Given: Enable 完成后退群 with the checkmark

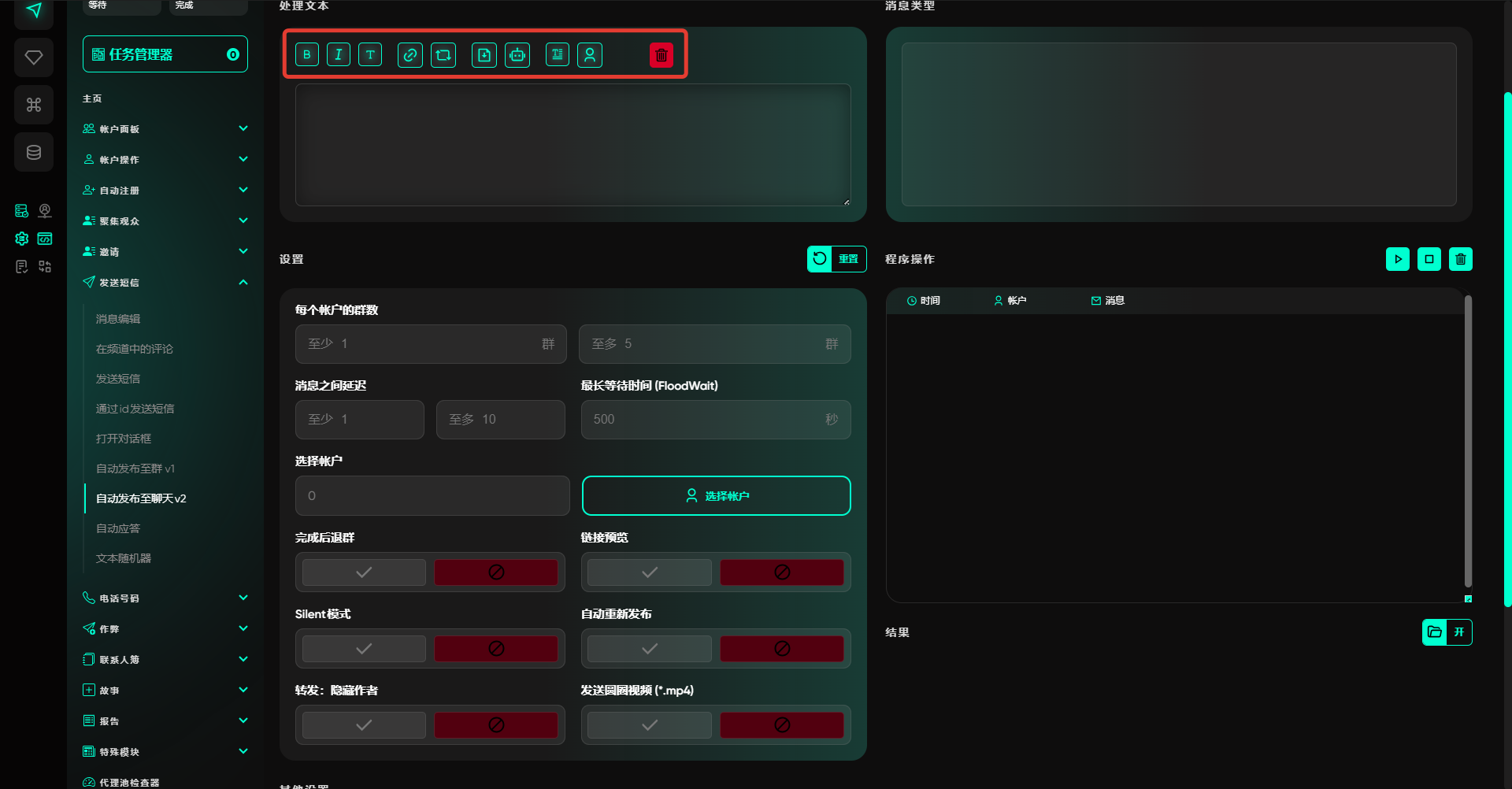Looking at the screenshot, I should pyautogui.click(x=364, y=572).
